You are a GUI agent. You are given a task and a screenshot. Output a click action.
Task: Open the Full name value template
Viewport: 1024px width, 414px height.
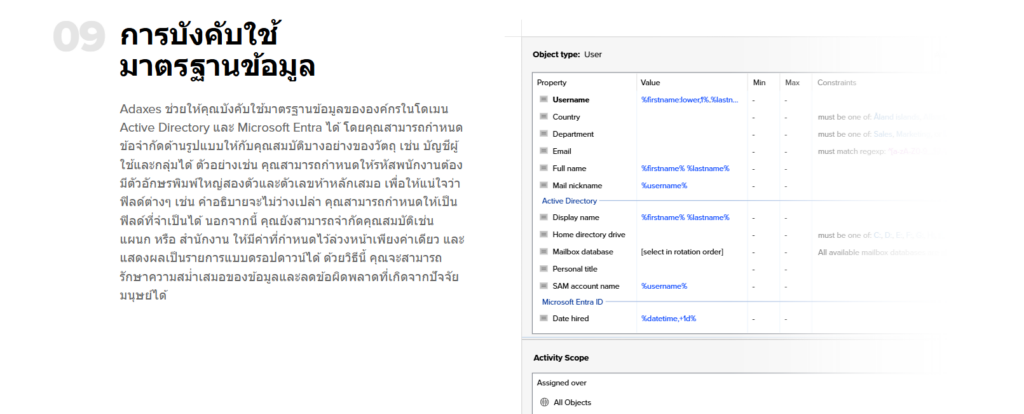[685, 168]
